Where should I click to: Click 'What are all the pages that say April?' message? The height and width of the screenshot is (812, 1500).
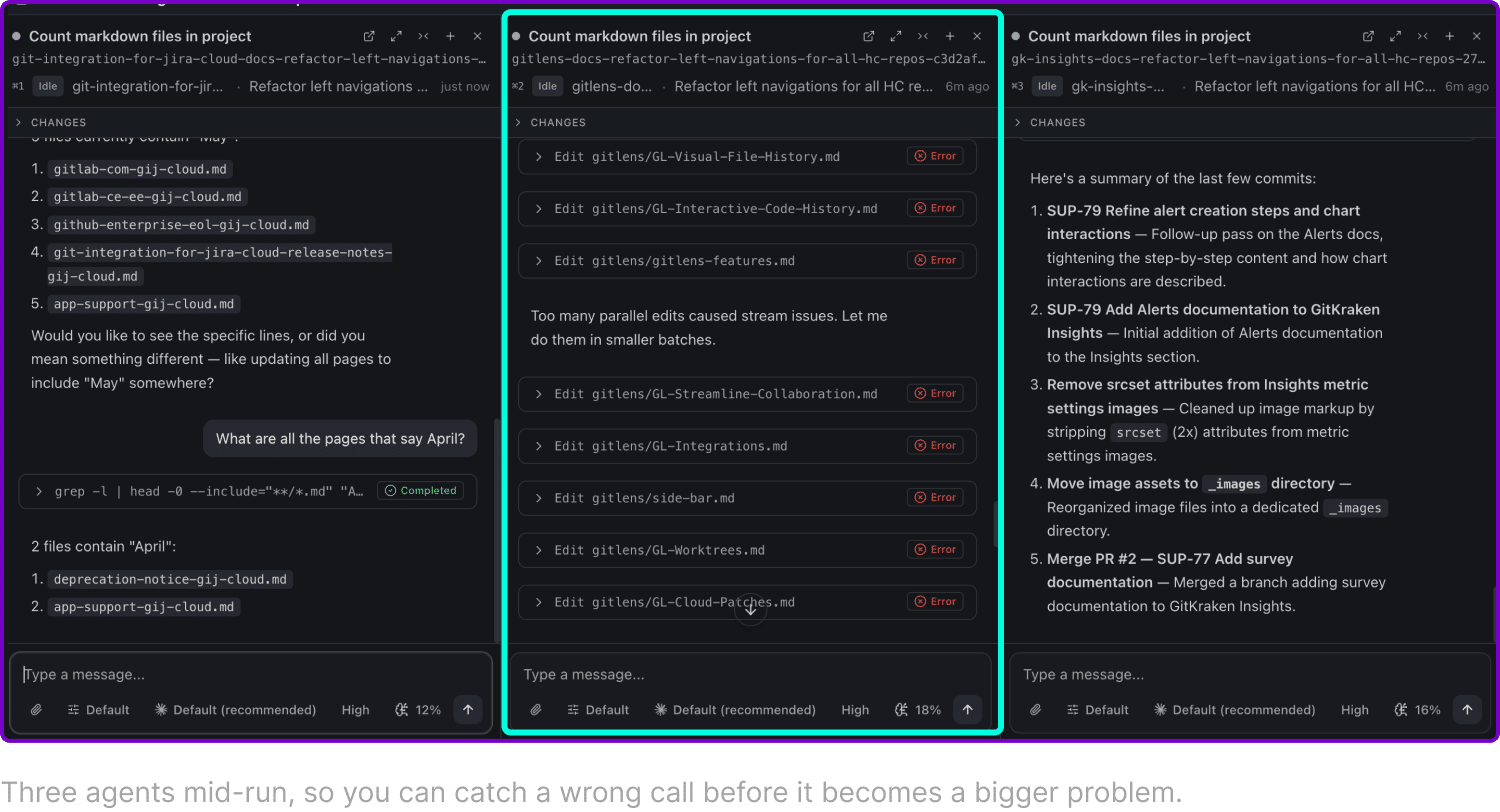coord(341,438)
